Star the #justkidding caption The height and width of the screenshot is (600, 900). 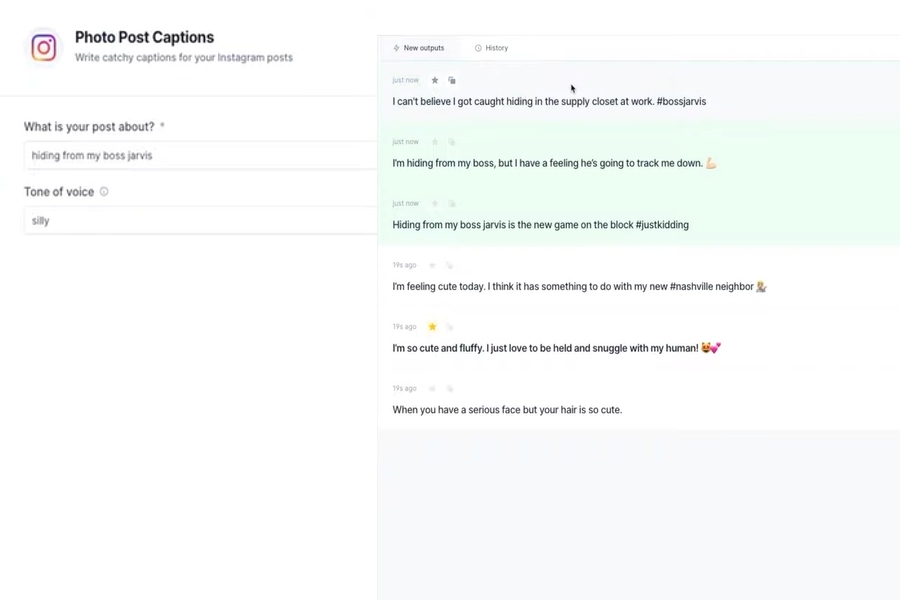(435, 203)
